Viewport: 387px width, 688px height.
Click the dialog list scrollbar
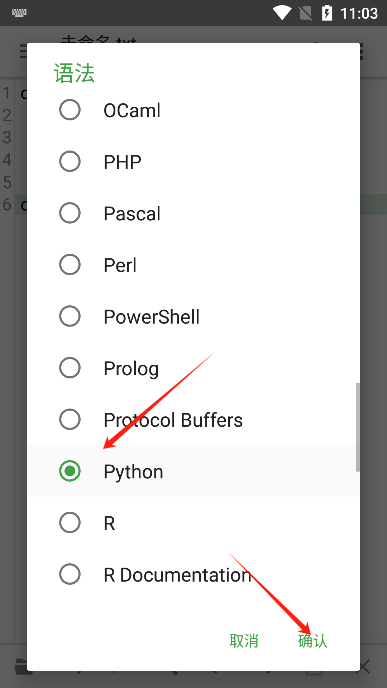[358, 427]
